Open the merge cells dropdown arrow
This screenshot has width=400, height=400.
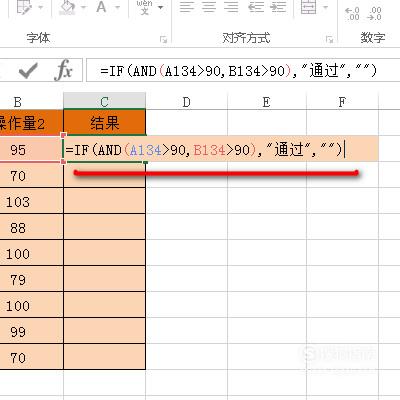326,7
